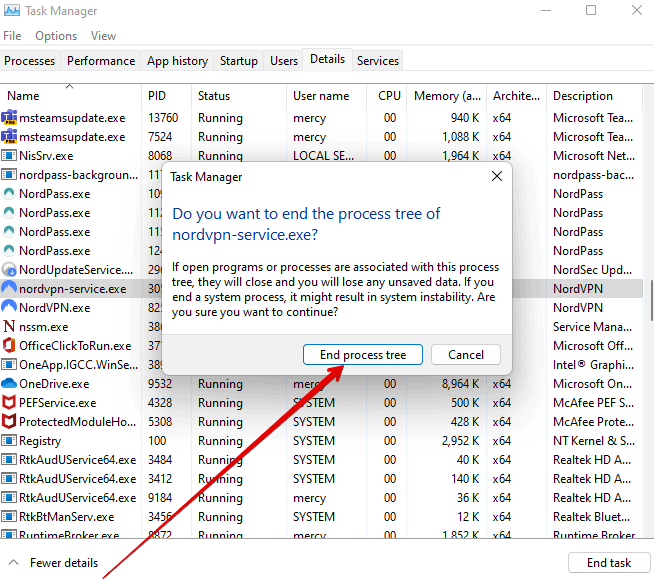The width and height of the screenshot is (654, 583).
Task: Click the OneDrive.exe cloud icon
Action: pos(10,384)
